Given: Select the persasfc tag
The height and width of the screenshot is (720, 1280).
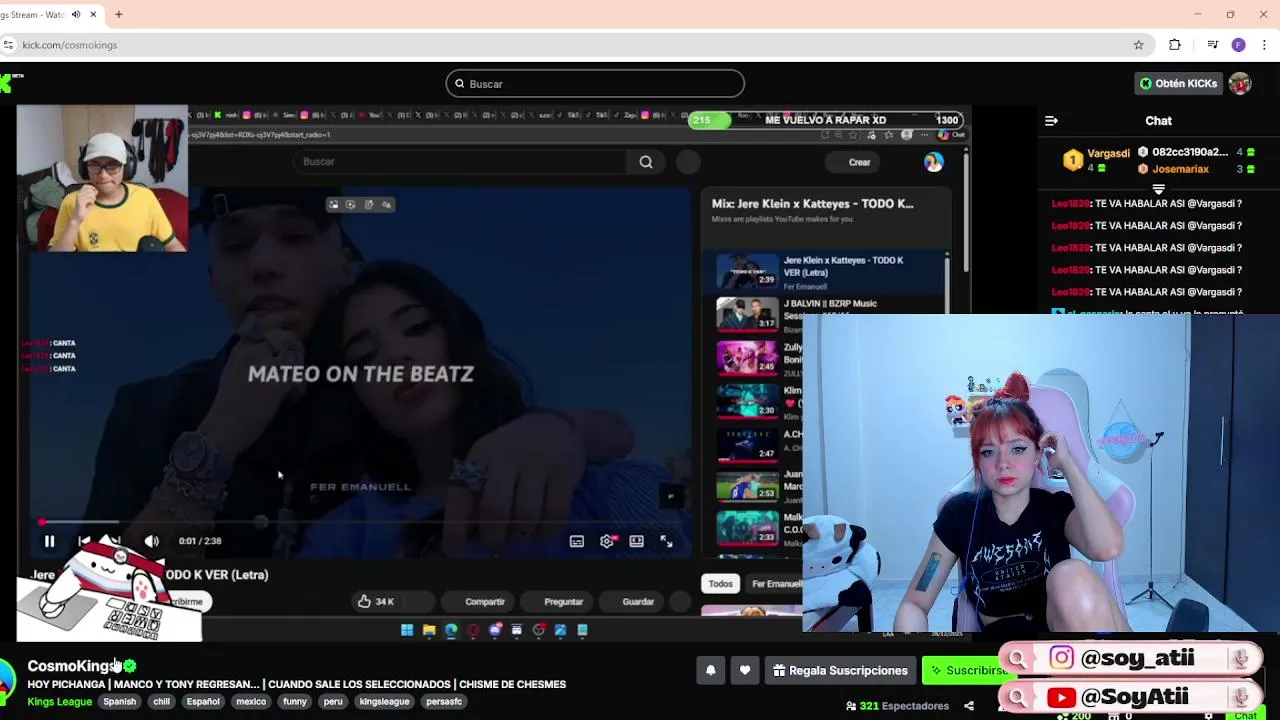Looking at the screenshot, I should (x=444, y=702).
